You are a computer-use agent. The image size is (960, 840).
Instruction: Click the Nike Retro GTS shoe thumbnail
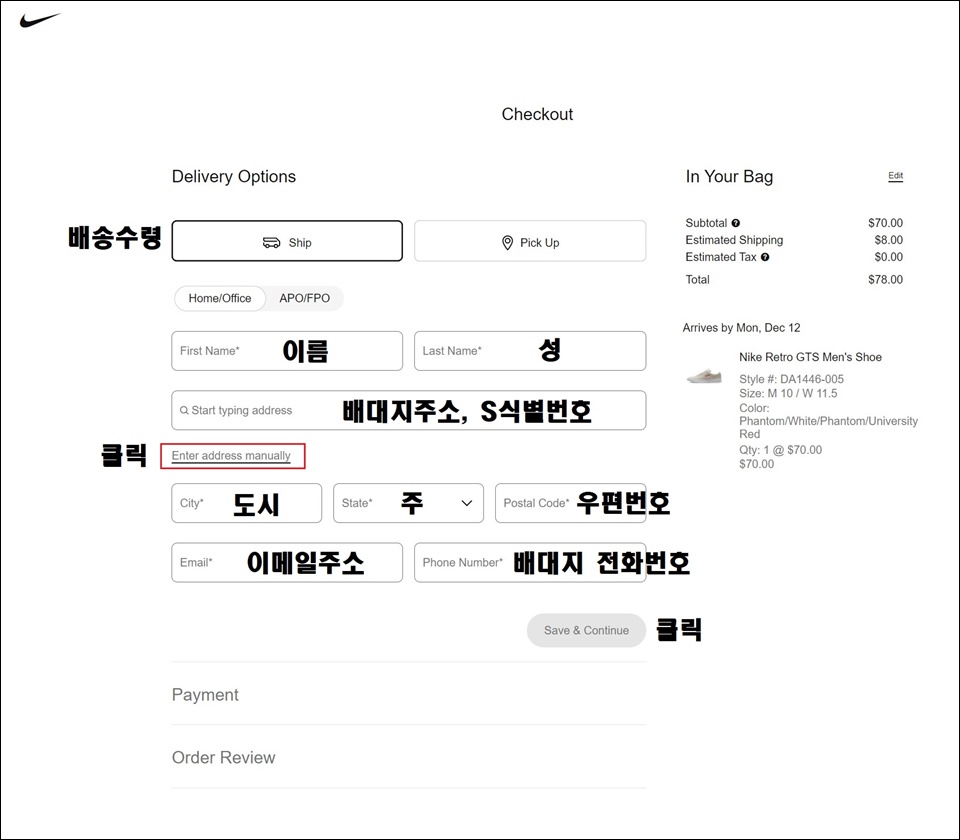click(x=704, y=375)
